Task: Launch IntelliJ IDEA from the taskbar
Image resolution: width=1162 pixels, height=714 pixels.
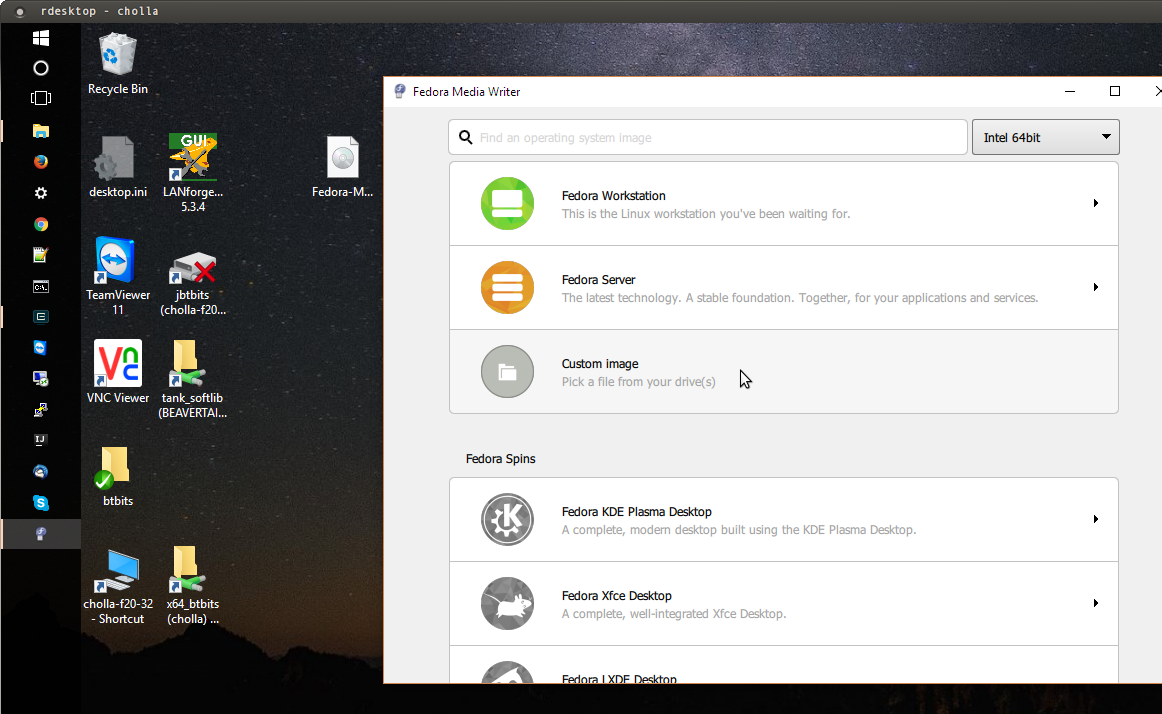Action: (41, 440)
